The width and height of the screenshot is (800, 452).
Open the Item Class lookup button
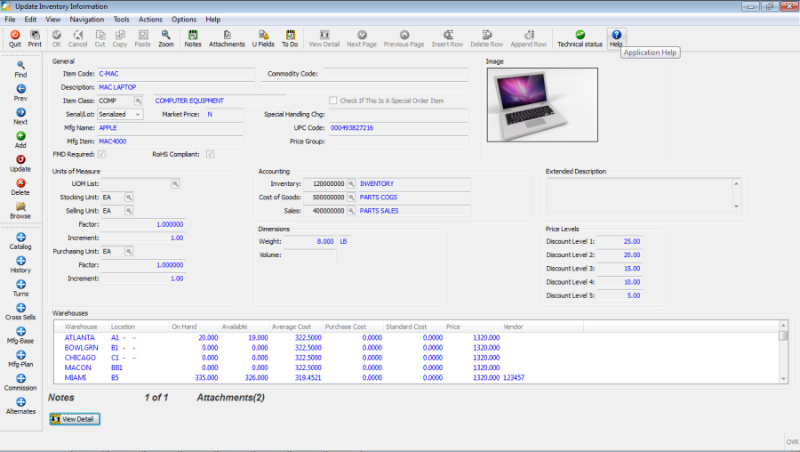click(x=139, y=101)
